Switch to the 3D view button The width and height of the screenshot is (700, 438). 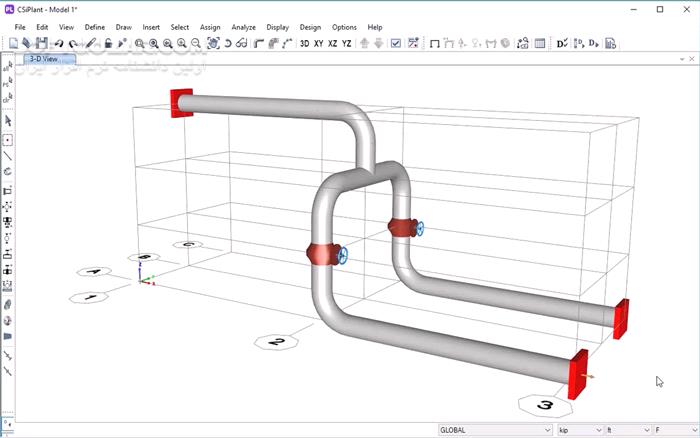(x=304, y=43)
